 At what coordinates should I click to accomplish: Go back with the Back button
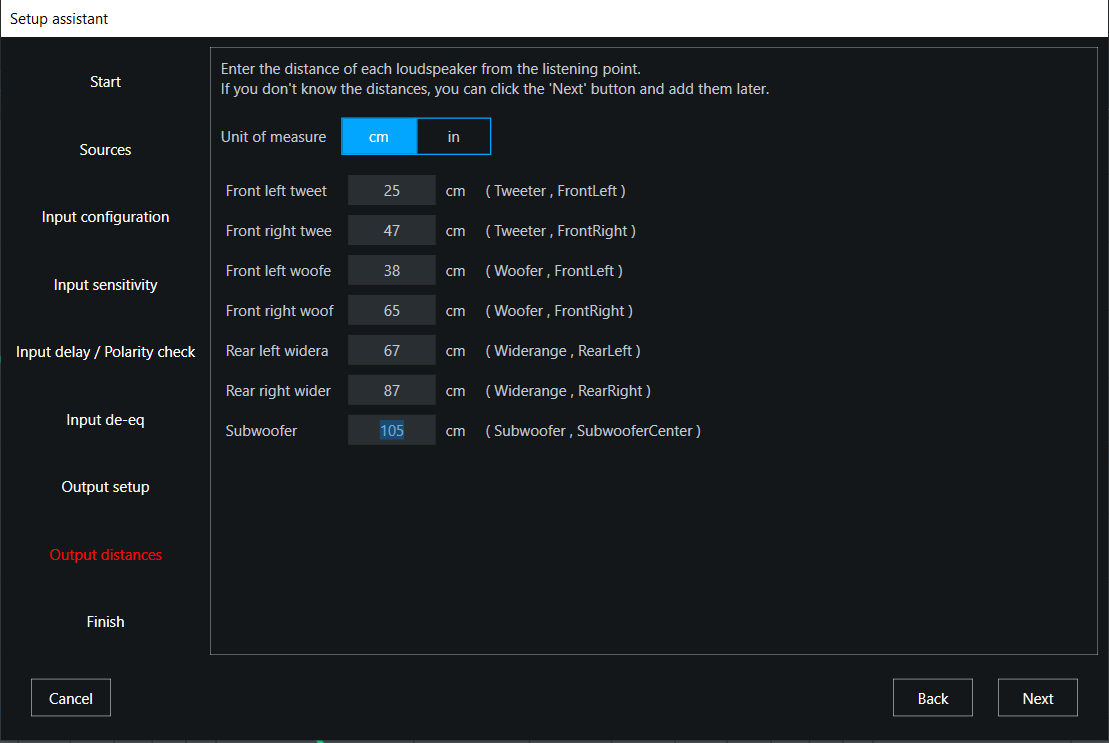click(x=932, y=698)
